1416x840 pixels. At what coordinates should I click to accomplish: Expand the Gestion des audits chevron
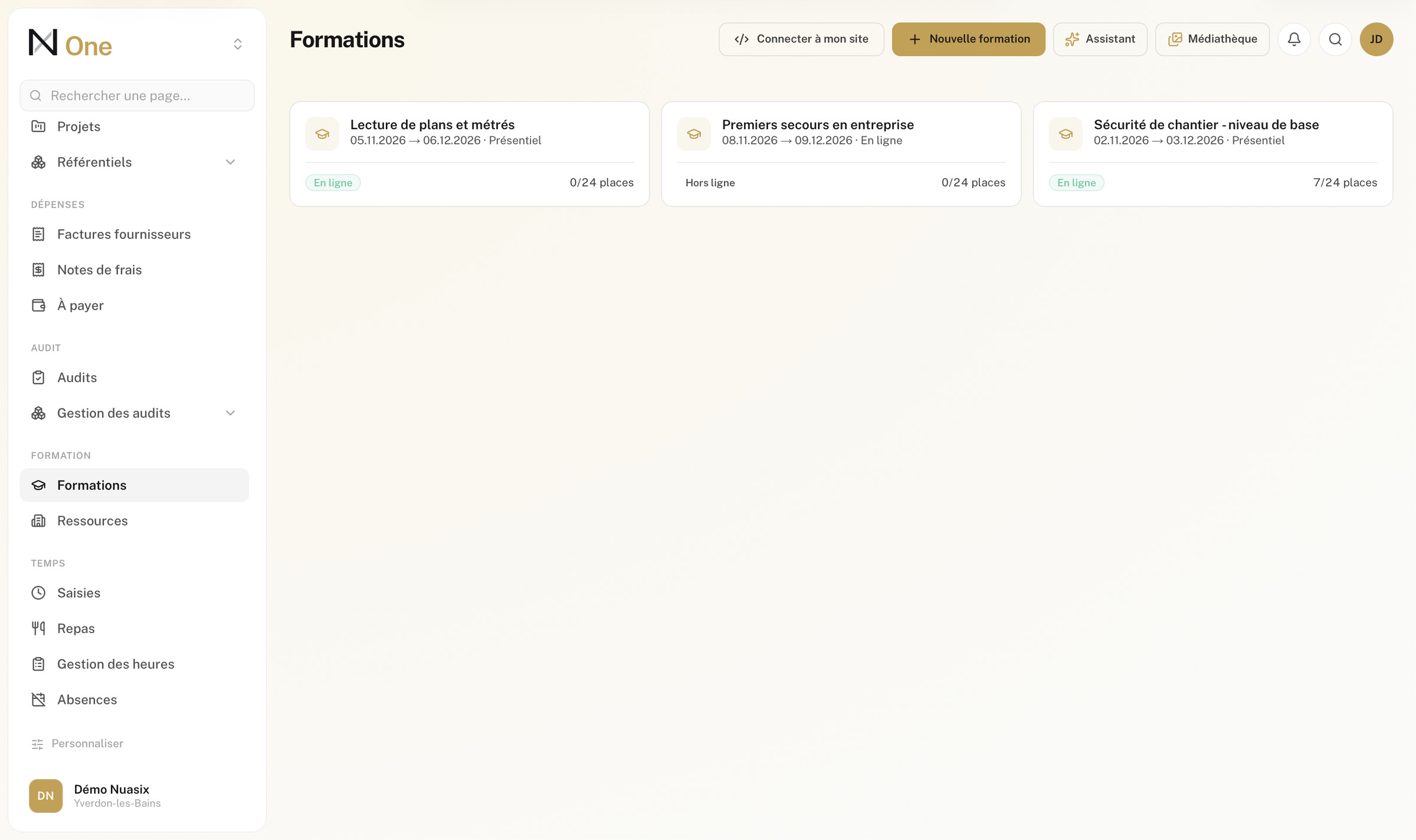(x=230, y=413)
